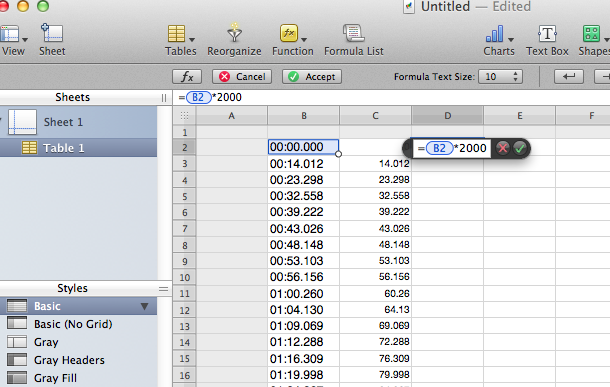The height and width of the screenshot is (387, 610).
Task: Open the Basic style dropdown triangle
Action: click(x=145, y=306)
